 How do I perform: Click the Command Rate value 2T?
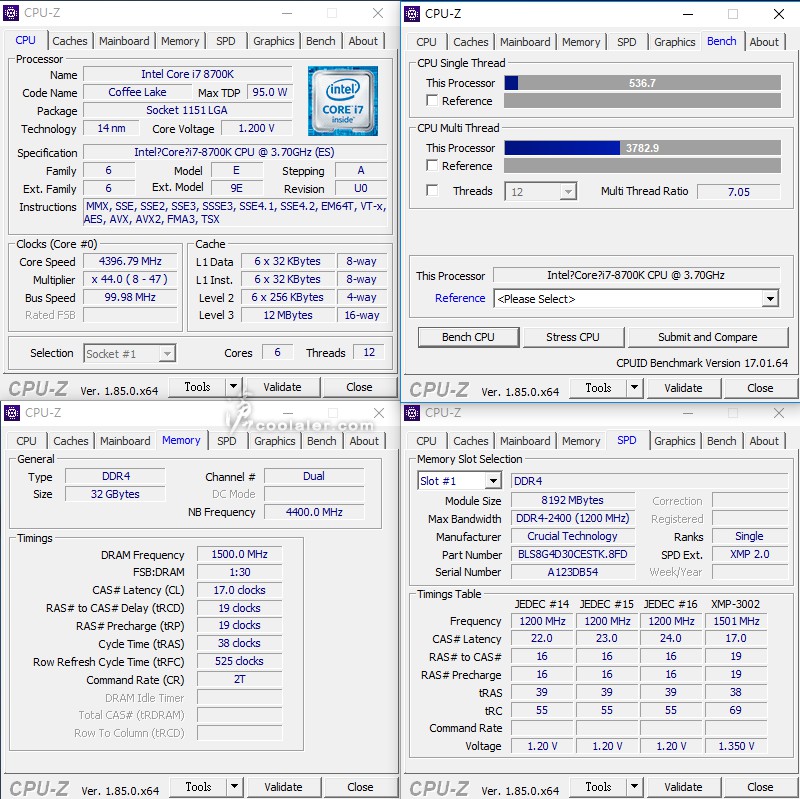[240, 679]
